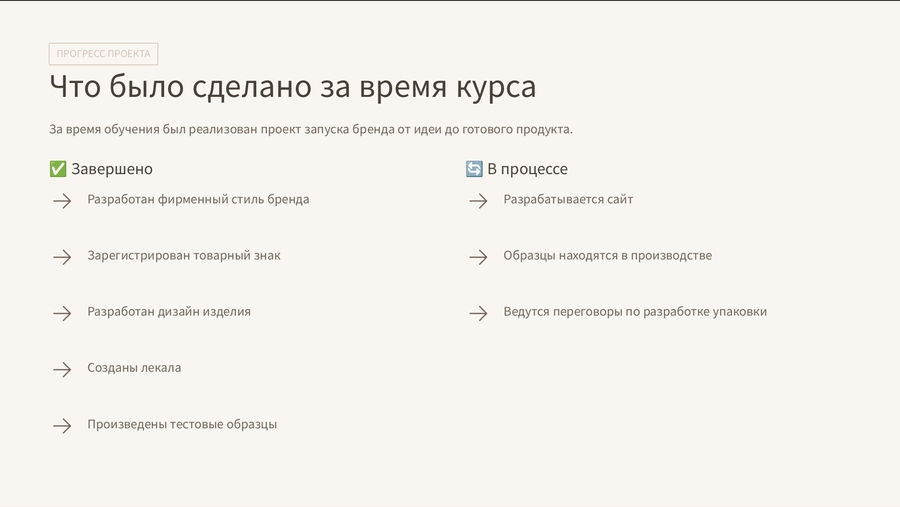The height and width of the screenshot is (507, 900).
Task: Click arrow icon next to Разработан фирменный стиль бренда
Action: point(62,200)
